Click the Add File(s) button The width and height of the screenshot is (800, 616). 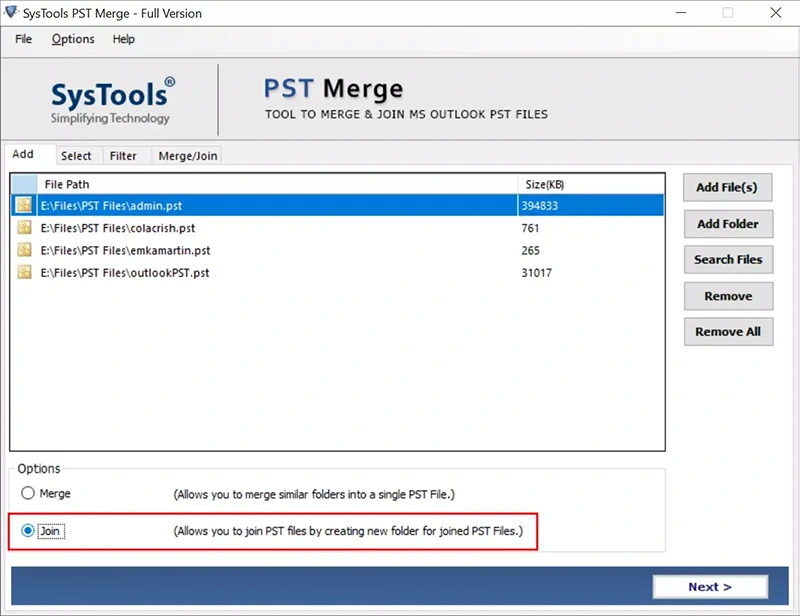point(727,187)
